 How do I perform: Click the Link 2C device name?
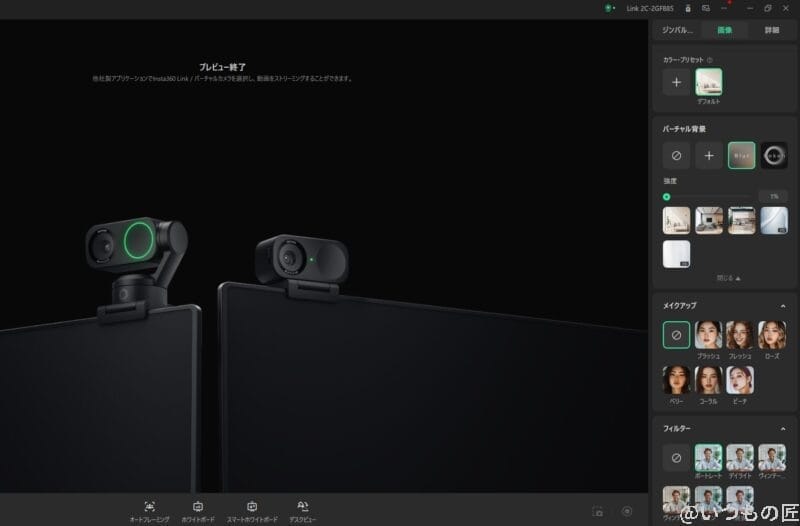tap(650, 9)
